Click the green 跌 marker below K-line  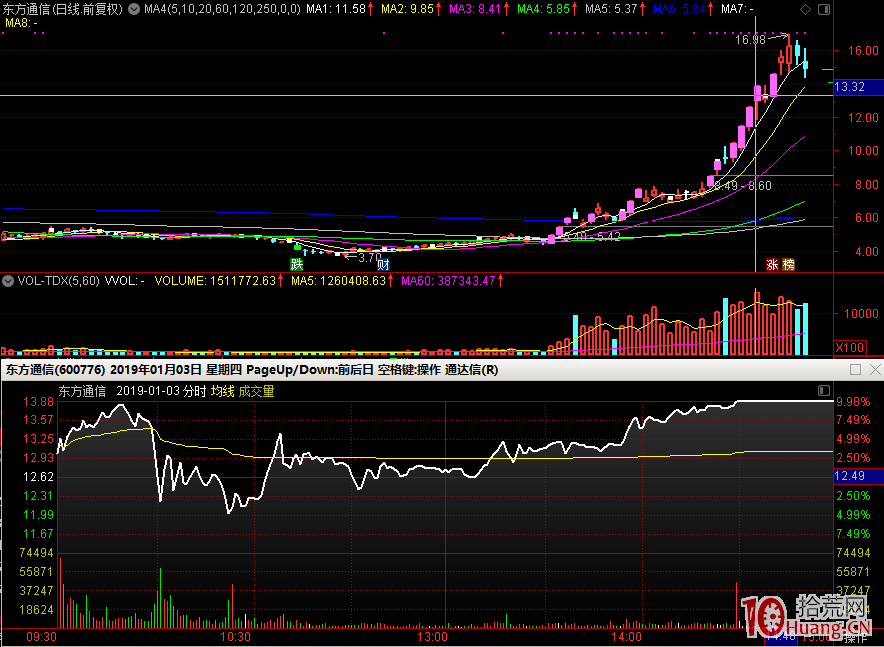(297, 264)
